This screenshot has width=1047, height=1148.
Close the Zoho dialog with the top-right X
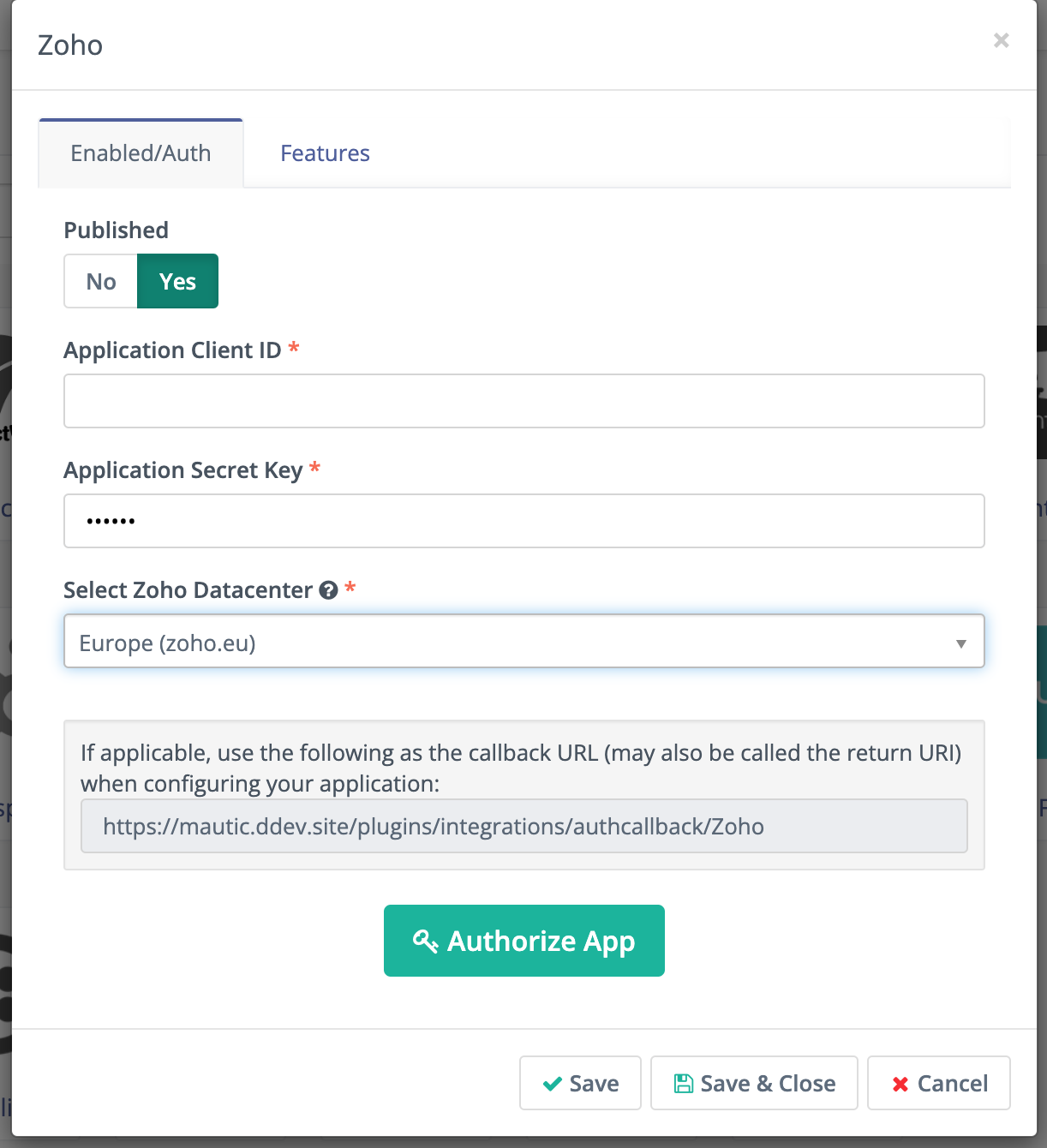[x=1001, y=40]
